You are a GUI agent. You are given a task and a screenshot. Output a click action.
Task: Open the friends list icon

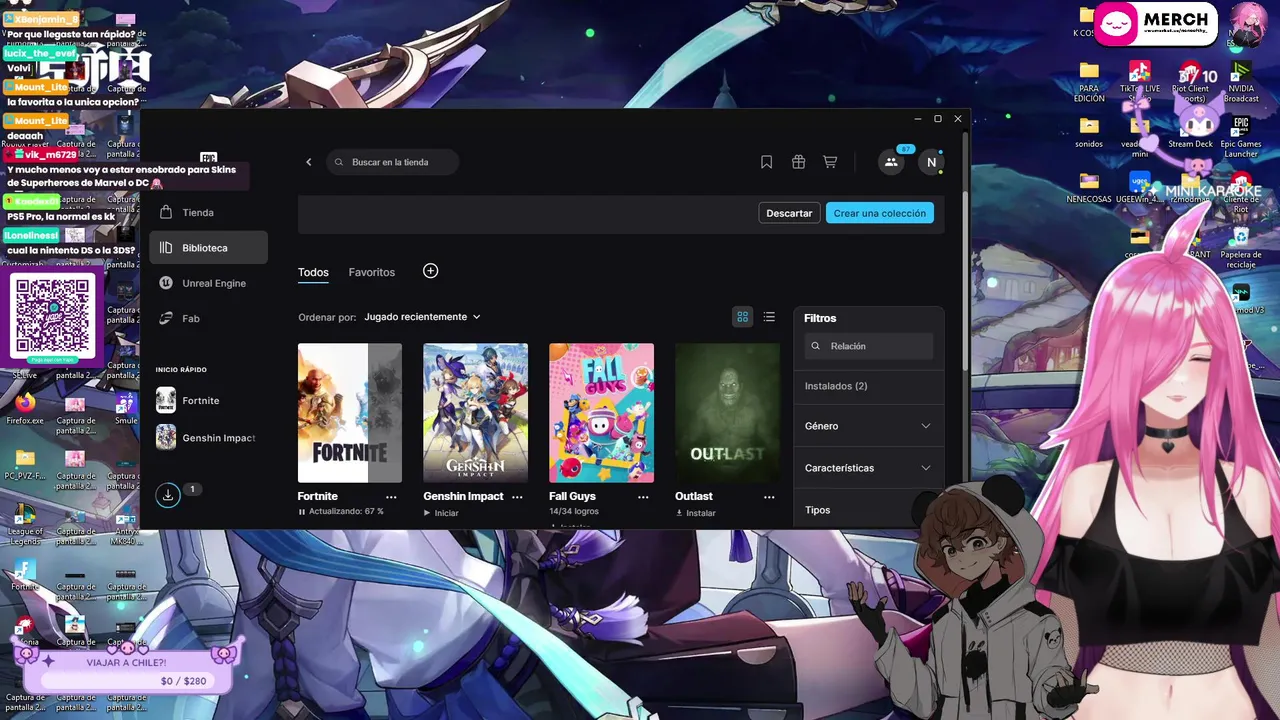pos(891,162)
